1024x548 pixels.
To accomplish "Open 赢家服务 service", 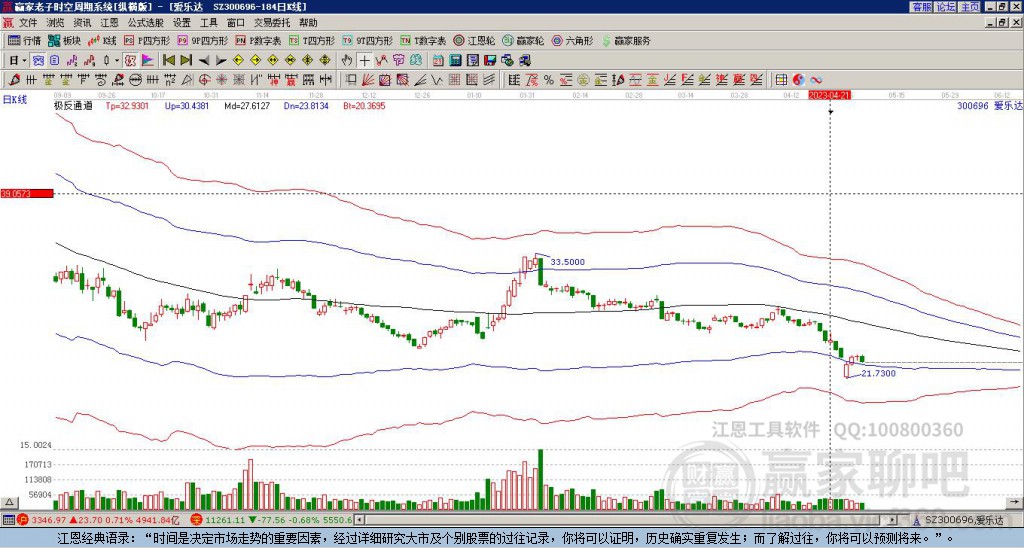I will (626, 40).
